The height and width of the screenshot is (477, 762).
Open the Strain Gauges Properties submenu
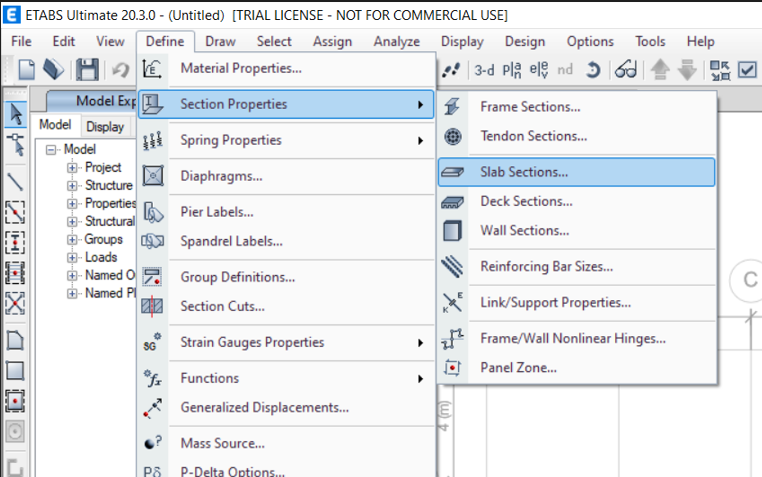coord(286,343)
